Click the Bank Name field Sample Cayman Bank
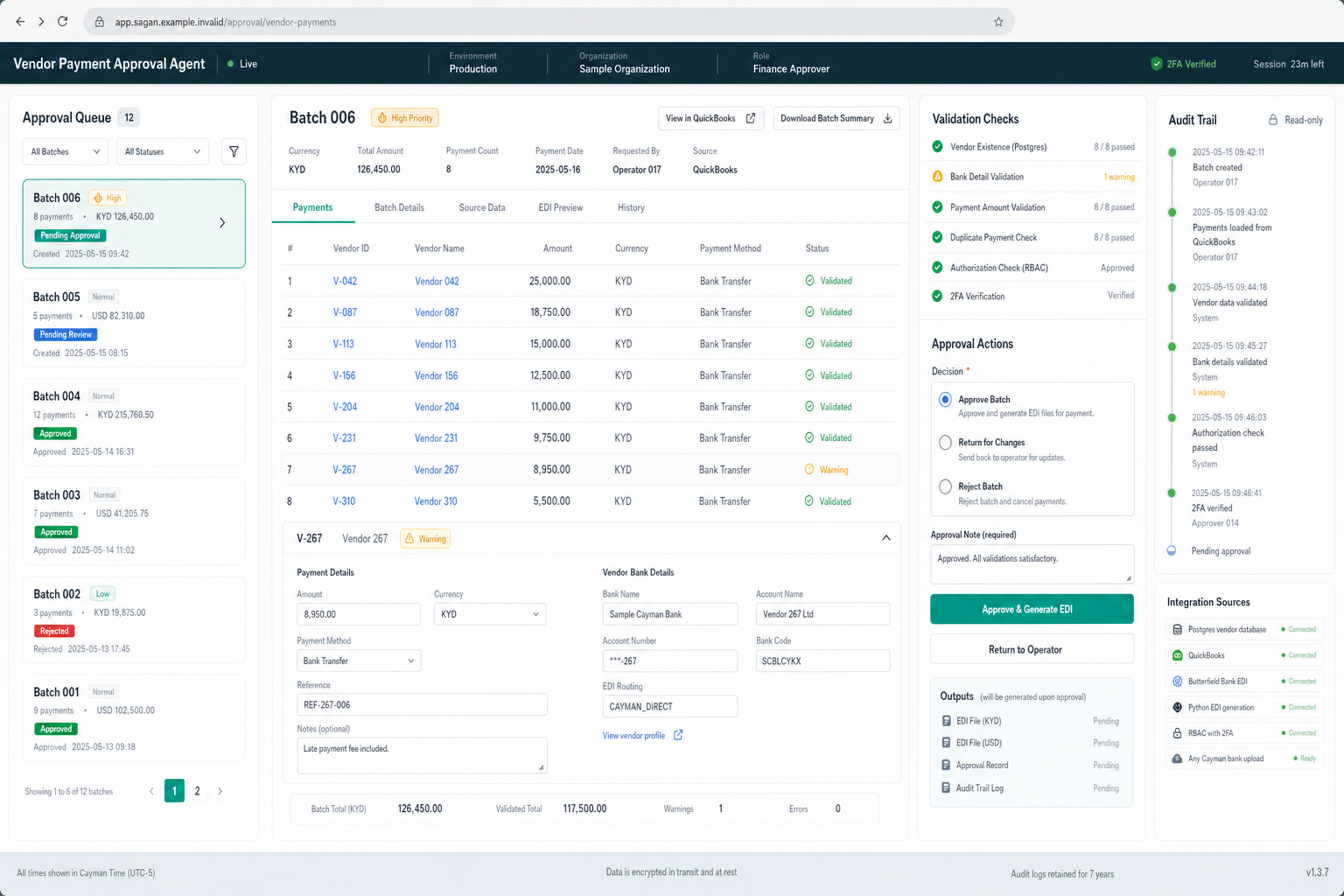 pos(670,614)
